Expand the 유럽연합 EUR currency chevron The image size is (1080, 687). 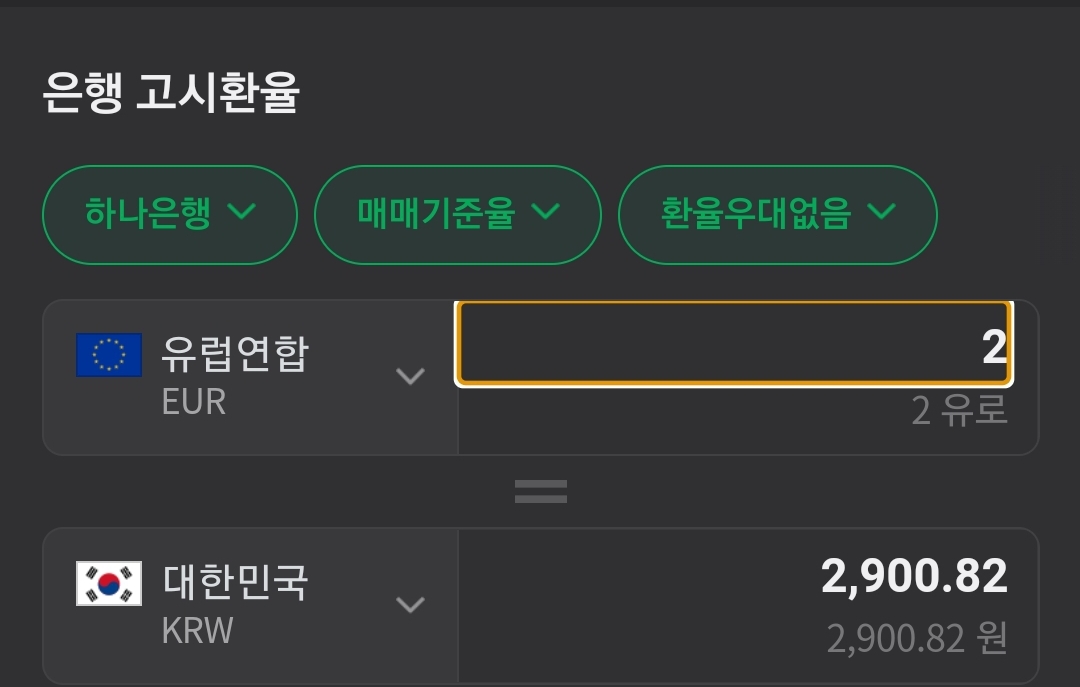410,377
